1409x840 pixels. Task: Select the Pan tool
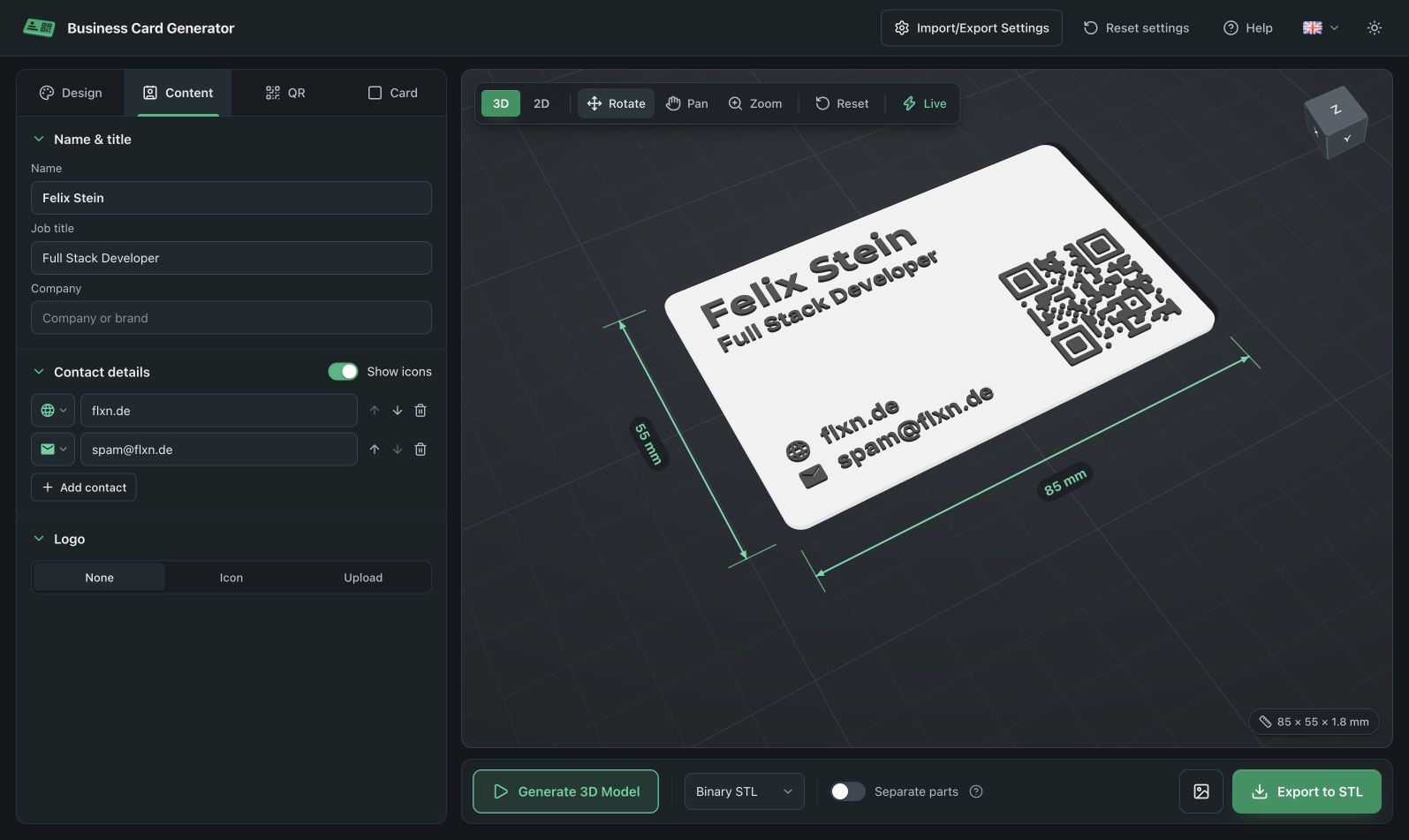pos(687,103)
